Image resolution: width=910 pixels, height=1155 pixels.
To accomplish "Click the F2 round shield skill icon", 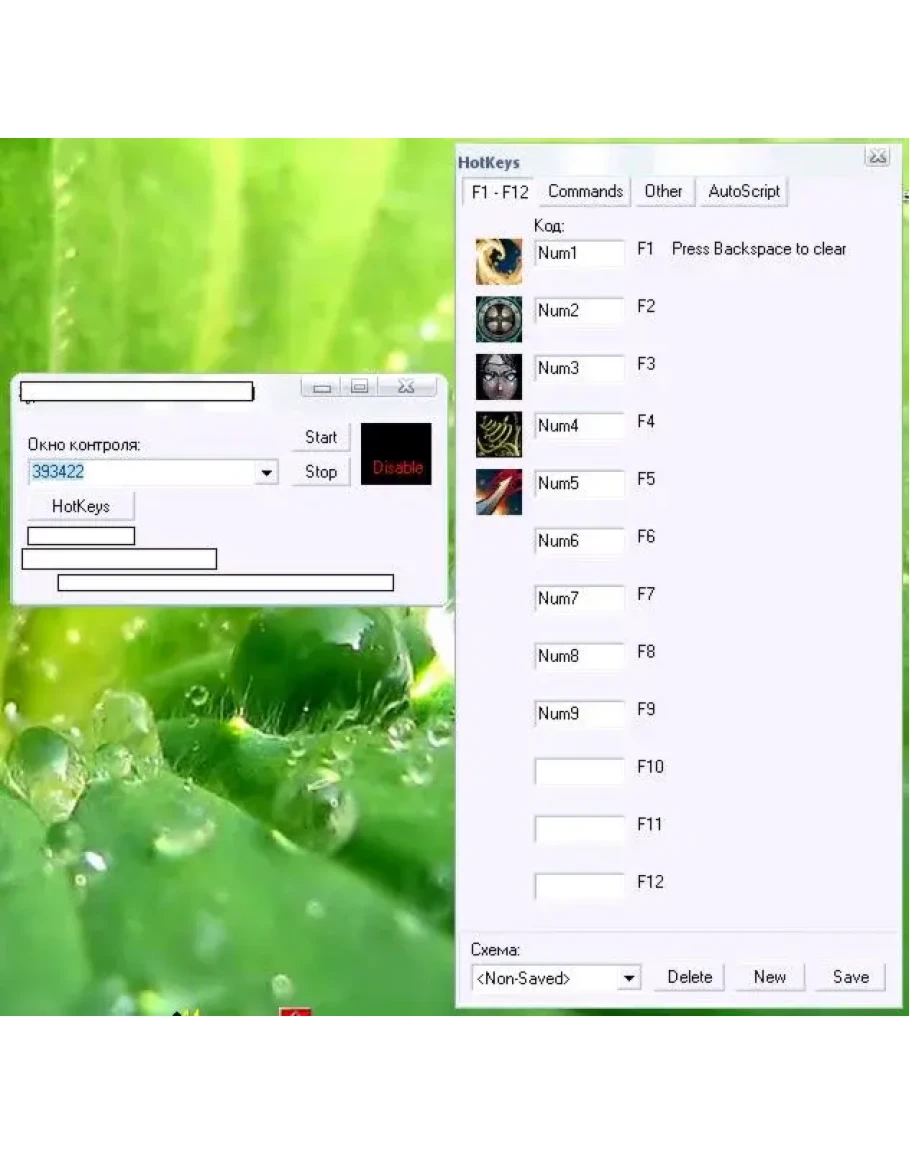I will (498, 319).
